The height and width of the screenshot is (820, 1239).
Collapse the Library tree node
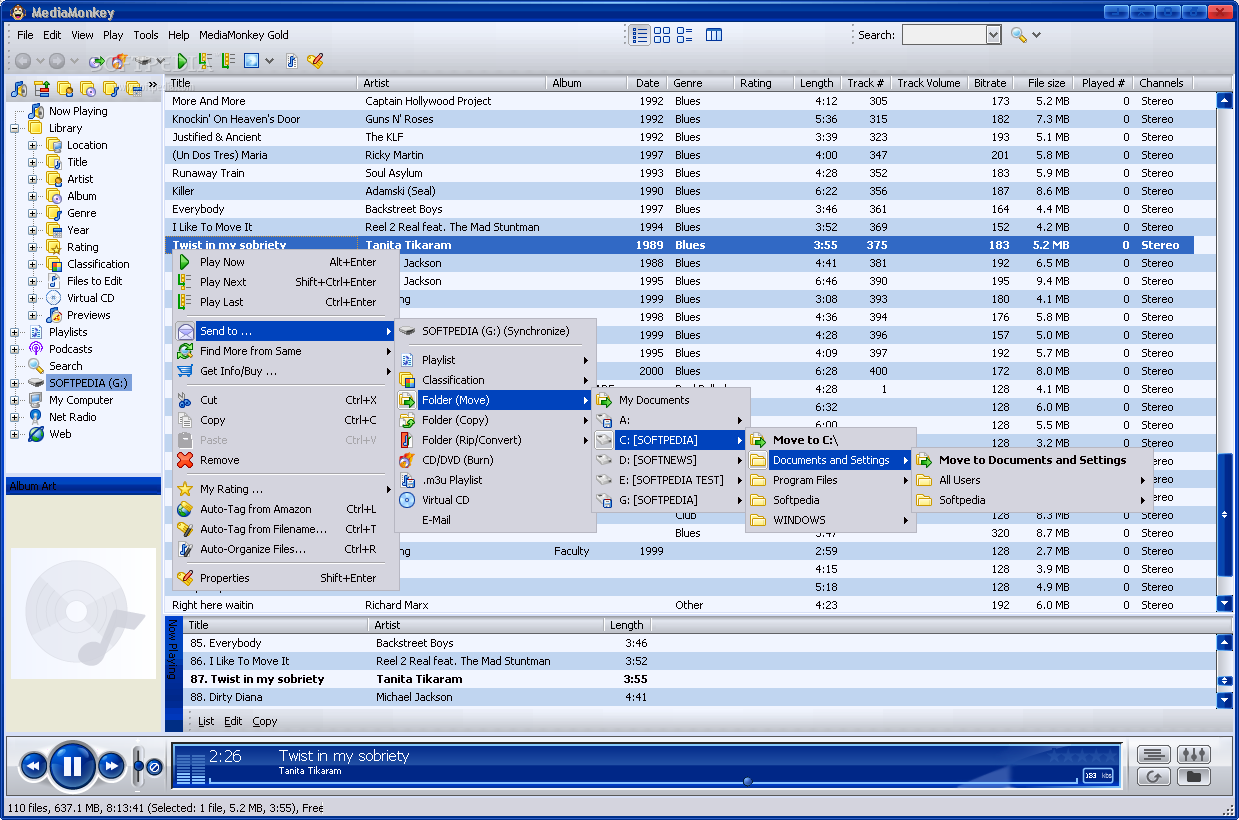[x=15, y=128]
